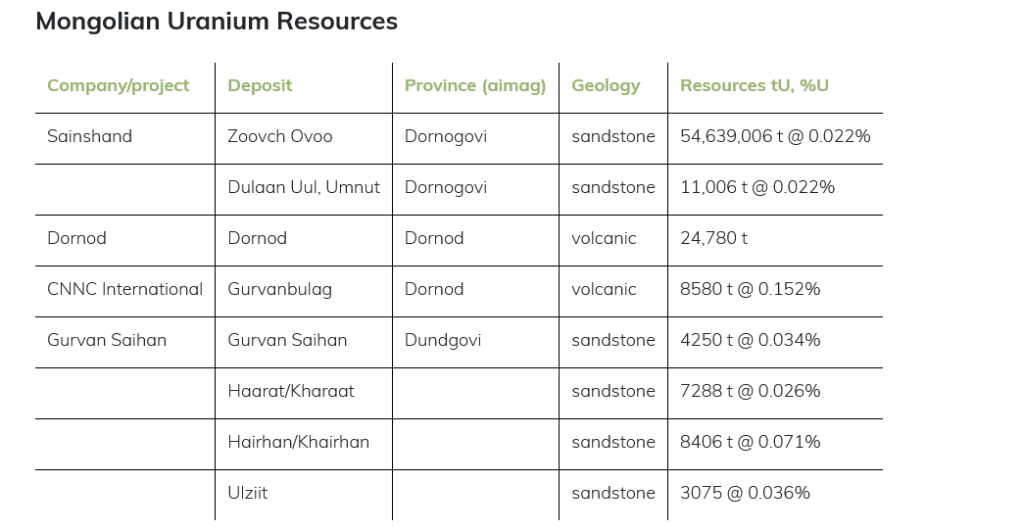Select the 'Hairhan/Khairhan' deposit cell
Viewport: 1024px width, 532px height.
coord(298,443)
